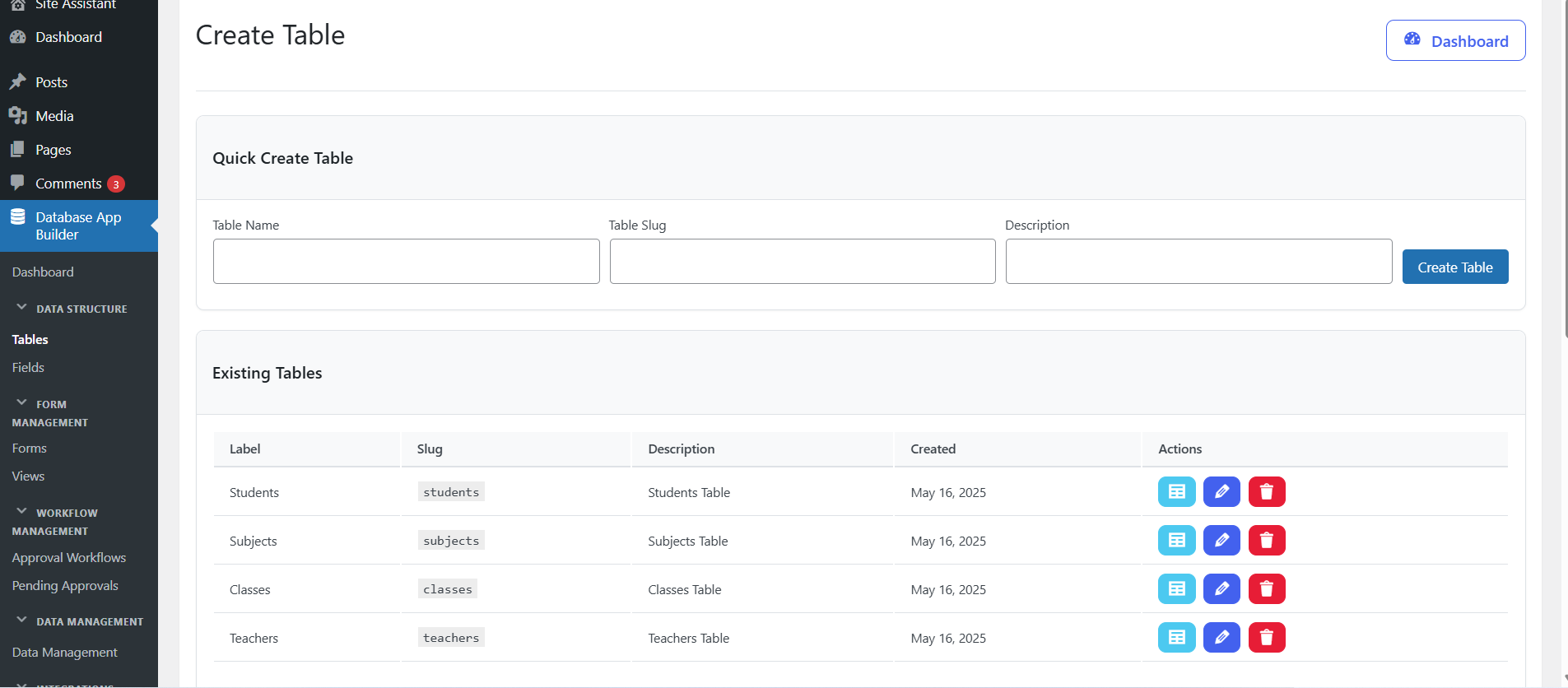Viewport: 1568px width, 688px height.
Task: Delete the Students table via trash icon
Action: pos(1267,492)
